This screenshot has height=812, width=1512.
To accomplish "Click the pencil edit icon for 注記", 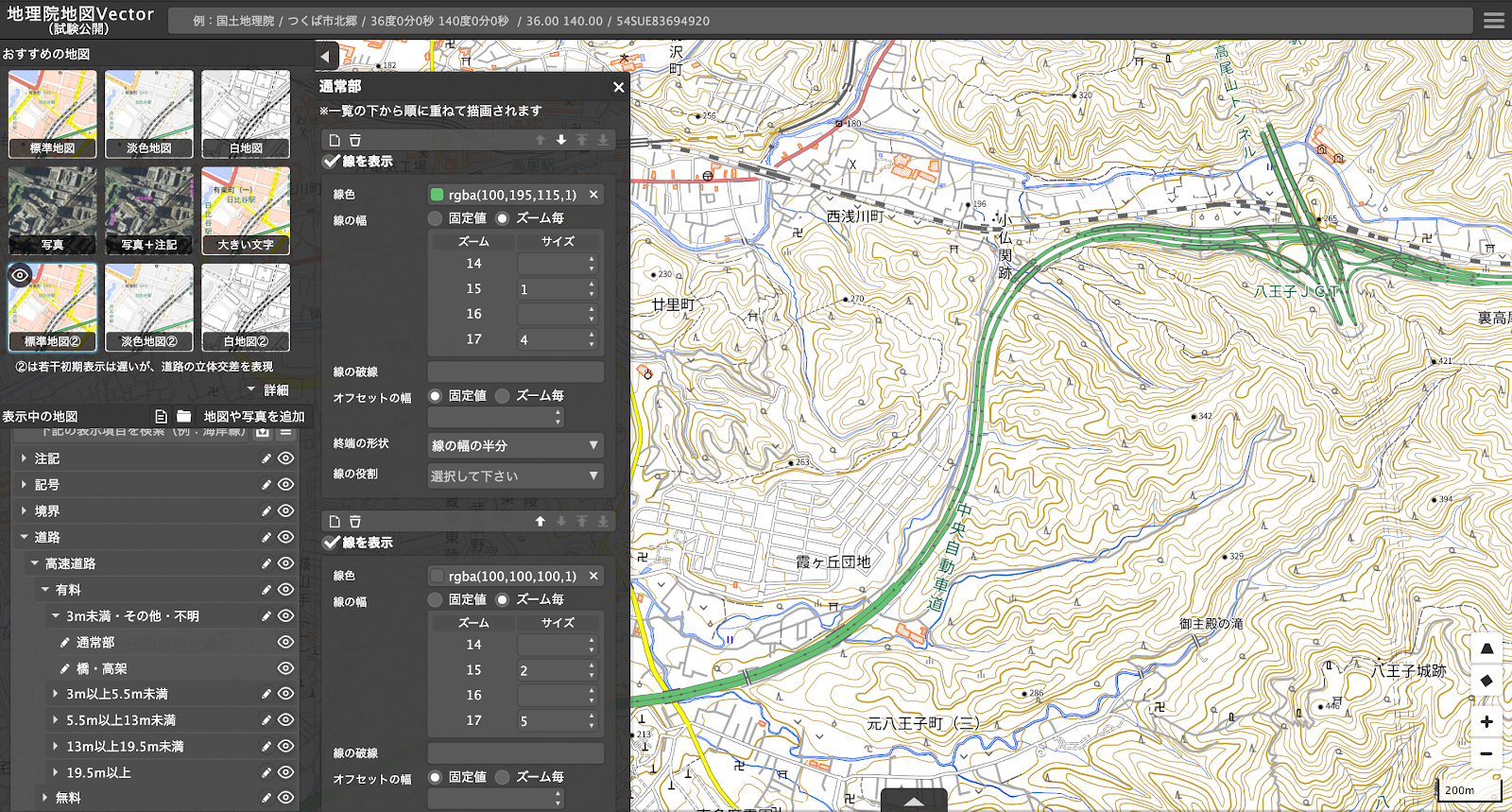I will pos(266,458).
